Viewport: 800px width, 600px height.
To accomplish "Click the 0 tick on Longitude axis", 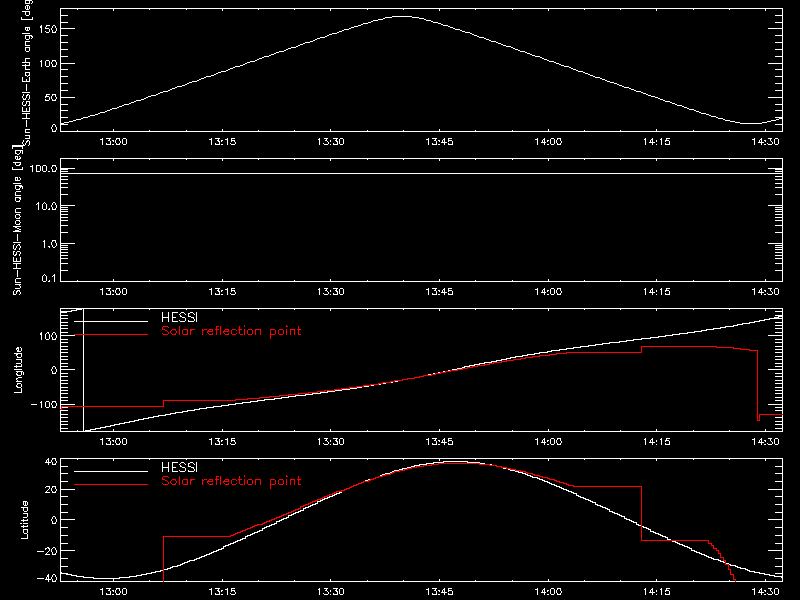I will 54,370.
